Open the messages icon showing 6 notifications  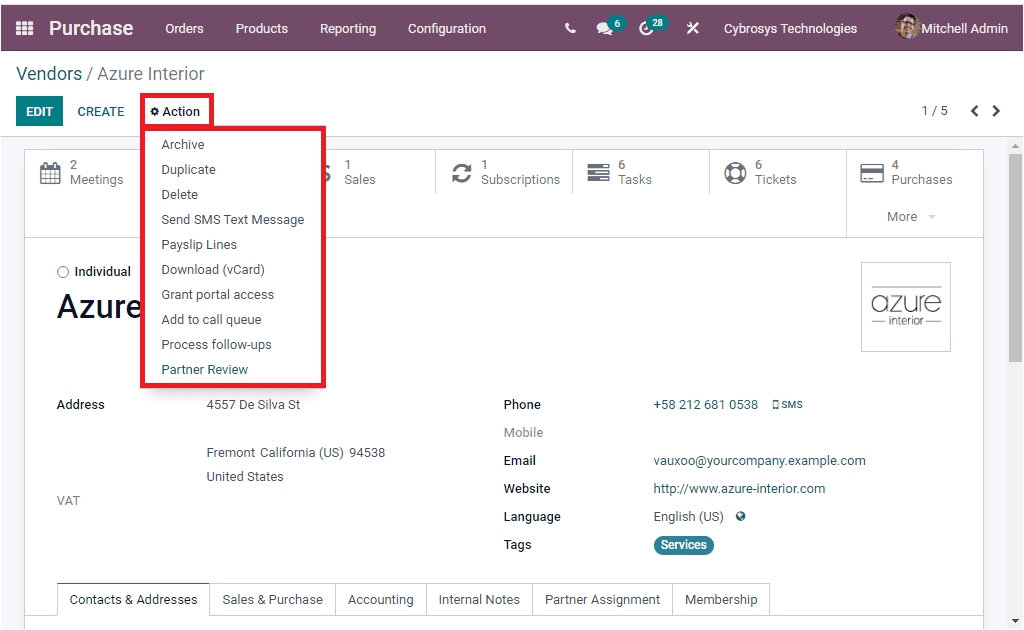pyautogui.click(x=605, y=28)
